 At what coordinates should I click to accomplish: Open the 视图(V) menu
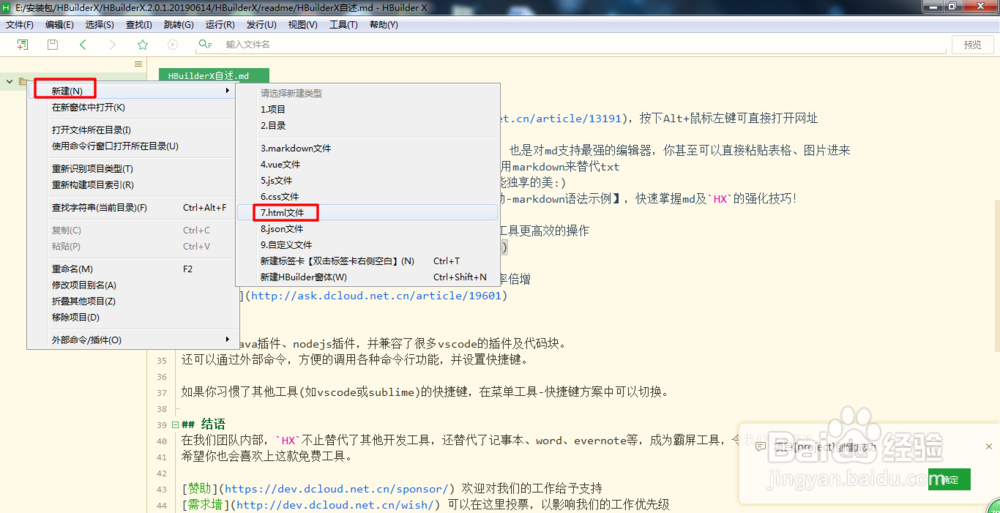(302, 25)
